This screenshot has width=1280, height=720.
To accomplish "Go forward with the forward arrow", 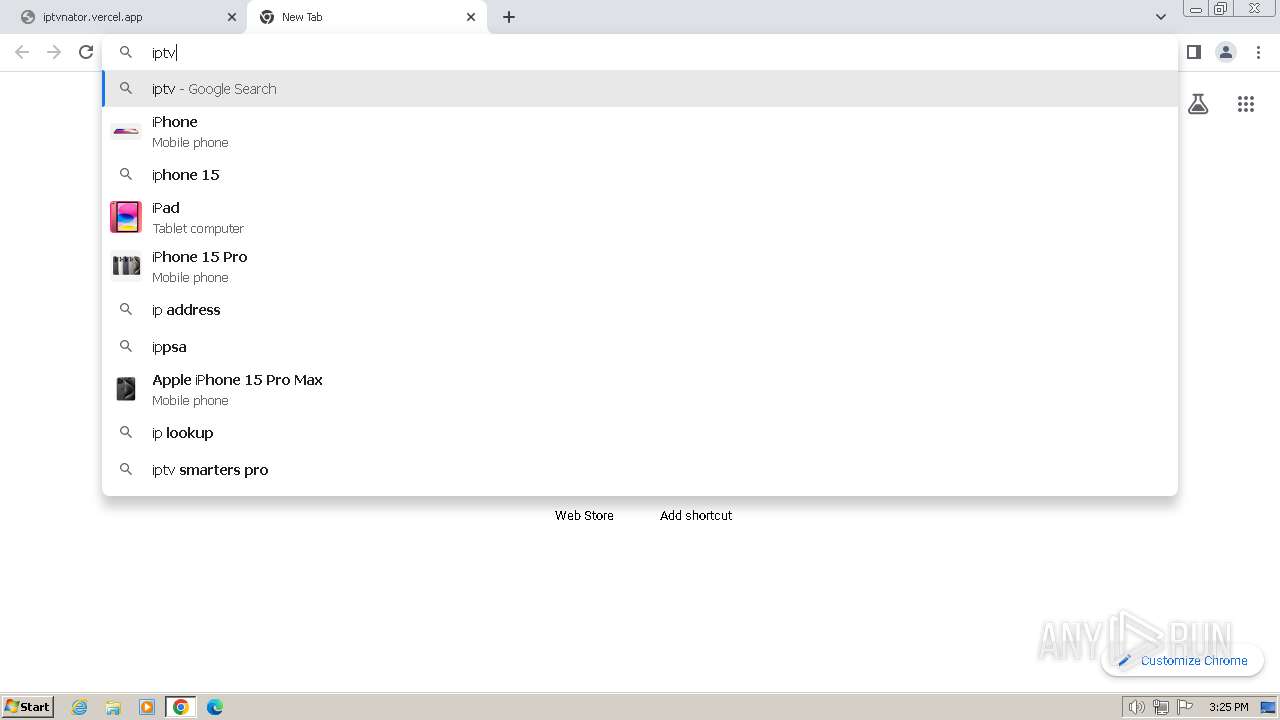I will click(x=54, y=52).
